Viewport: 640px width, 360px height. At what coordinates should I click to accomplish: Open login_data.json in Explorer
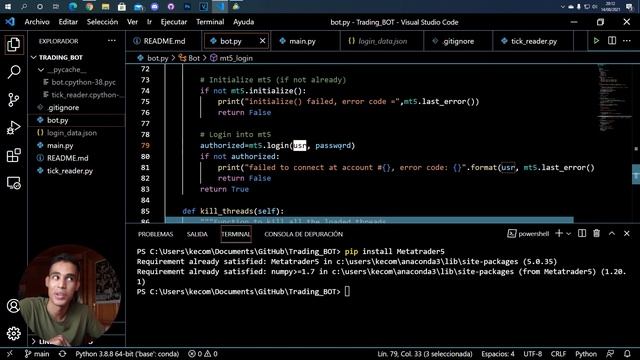(76, 133)
